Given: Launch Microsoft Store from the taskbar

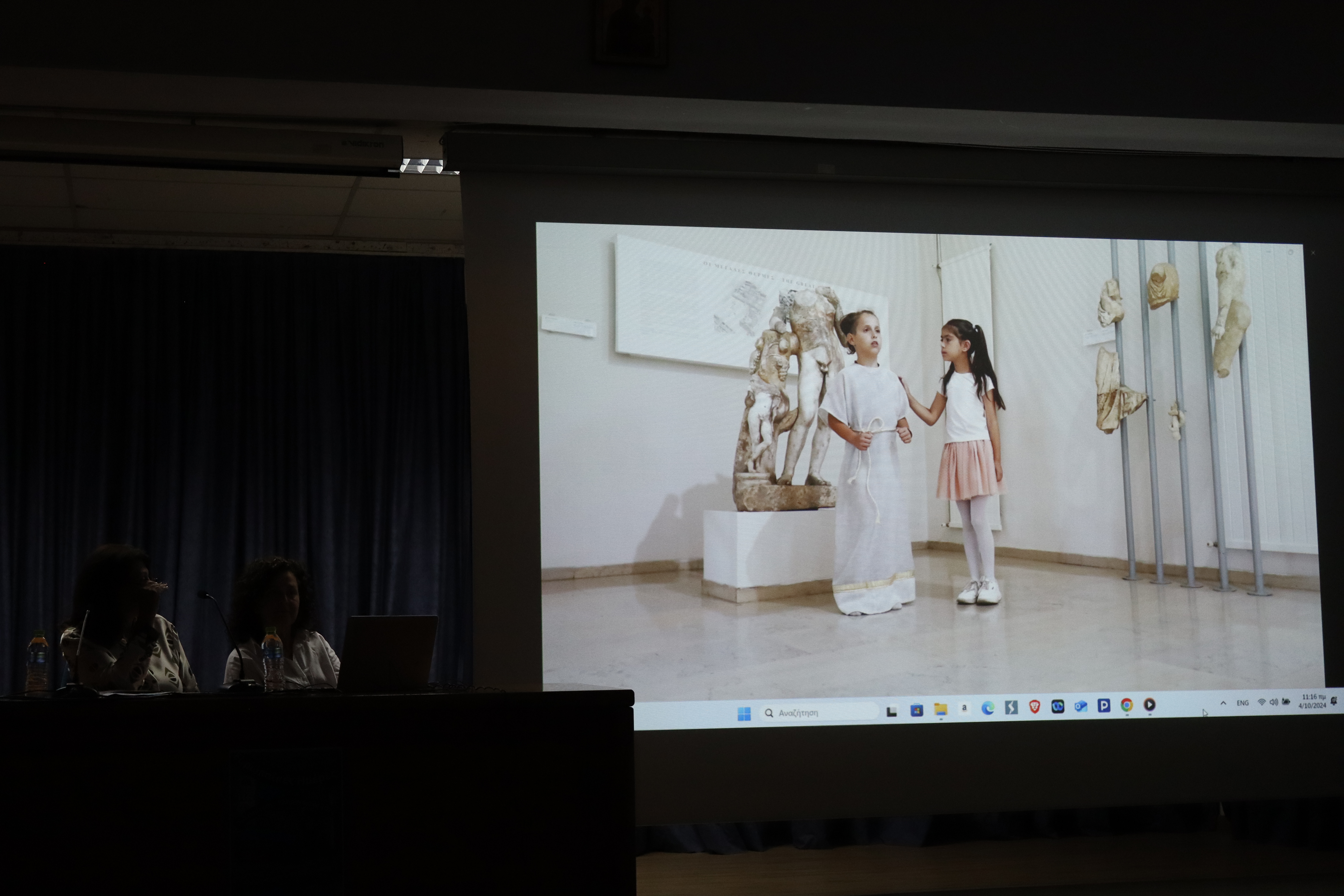Looking at the screenshot, I should 917,711.
